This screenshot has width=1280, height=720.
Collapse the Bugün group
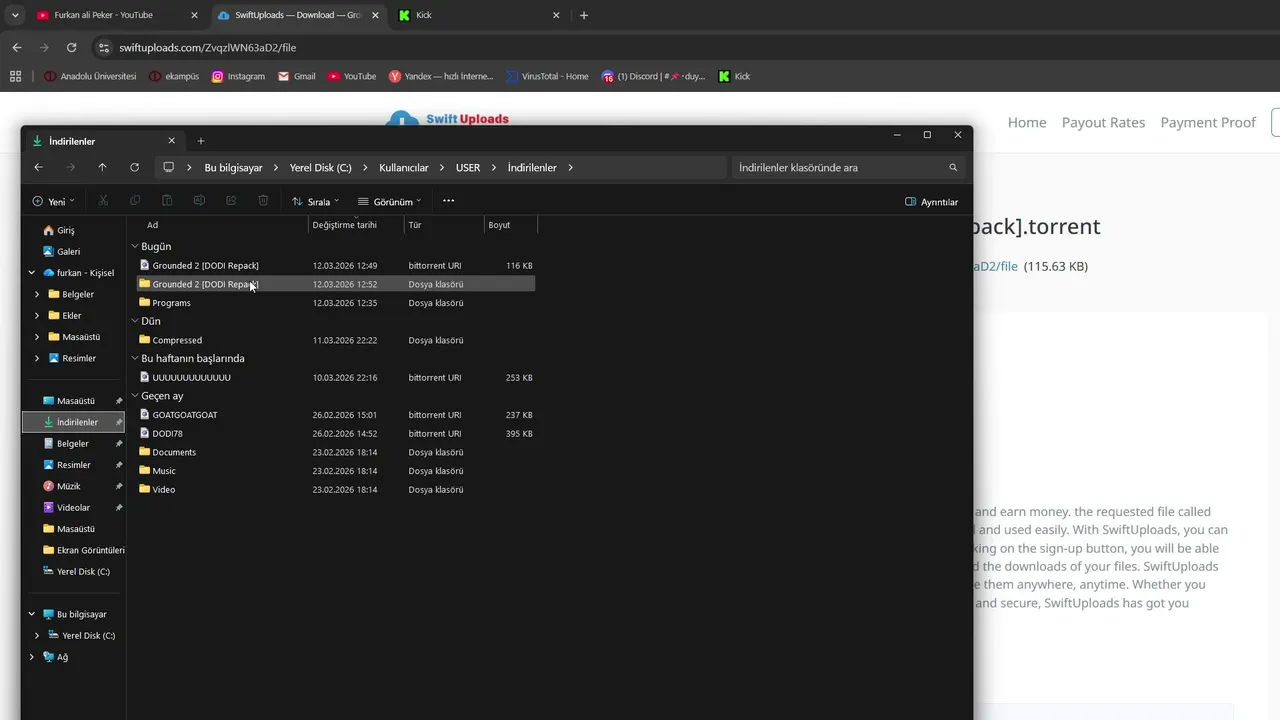click(x=135, y=246)
